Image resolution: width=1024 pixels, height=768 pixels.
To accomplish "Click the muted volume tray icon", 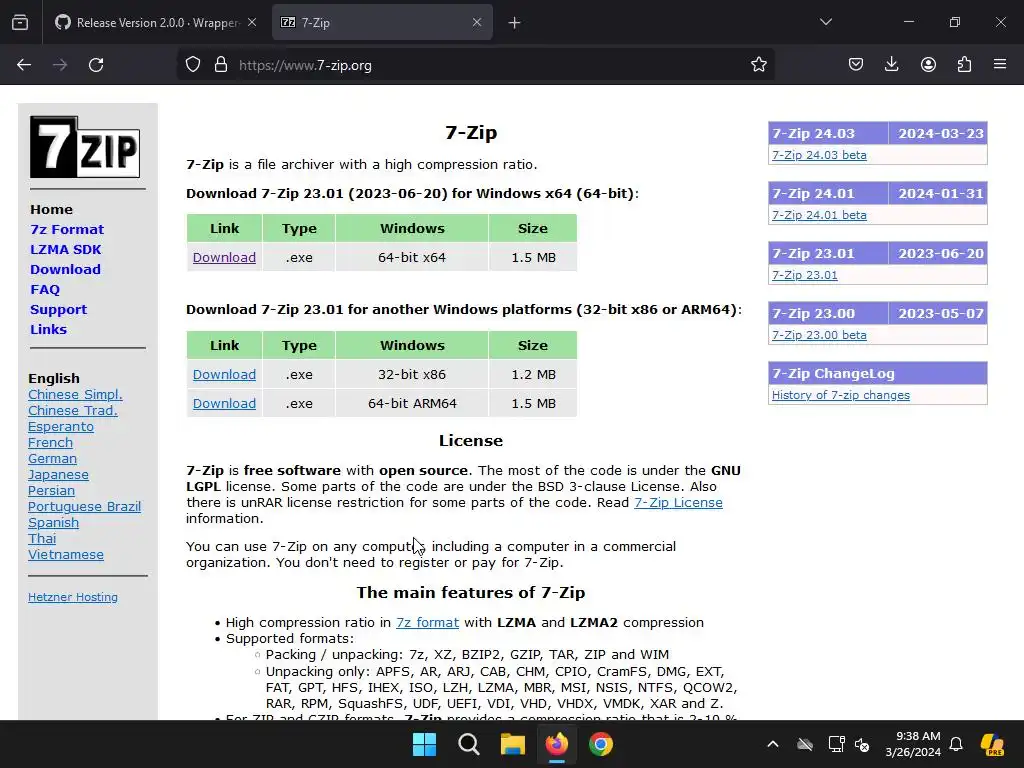I will pyautogui.click(x=862, y=744).
